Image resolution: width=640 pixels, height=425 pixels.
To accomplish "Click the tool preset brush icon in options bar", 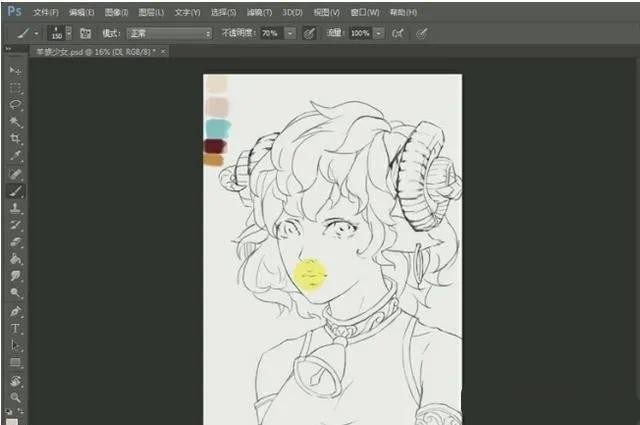I will point(24,33).
